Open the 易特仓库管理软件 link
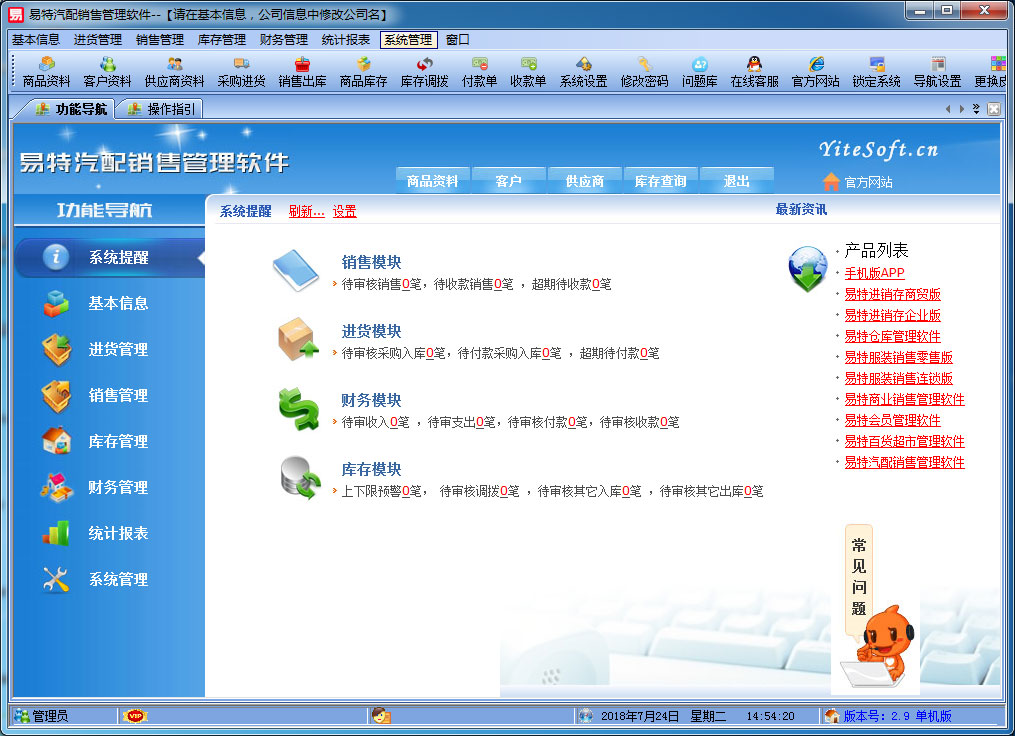1015x736 pixels. (893, 336)
